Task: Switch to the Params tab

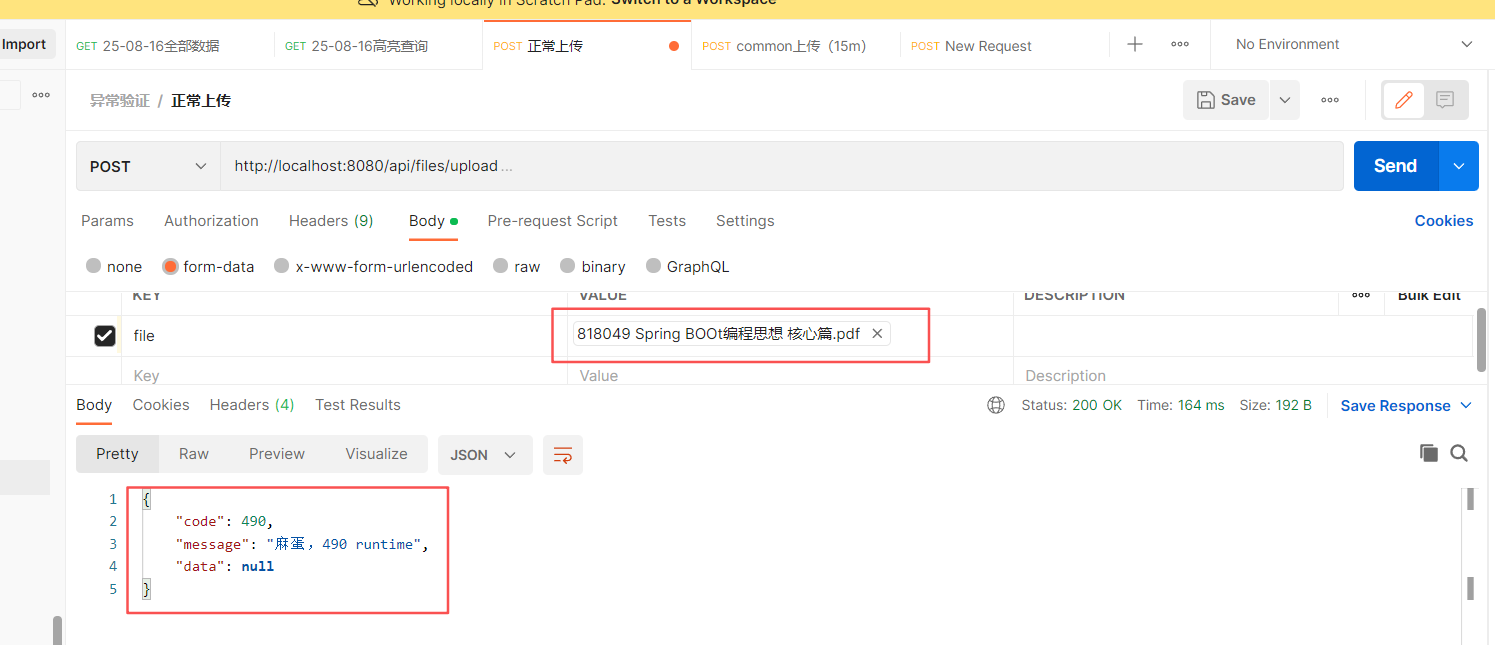Action: [x=107, y=221]
